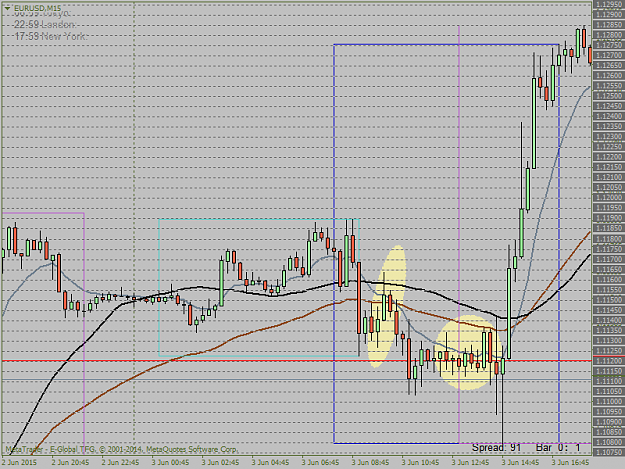Click the 1.12100 price label

tap(609, 177)
